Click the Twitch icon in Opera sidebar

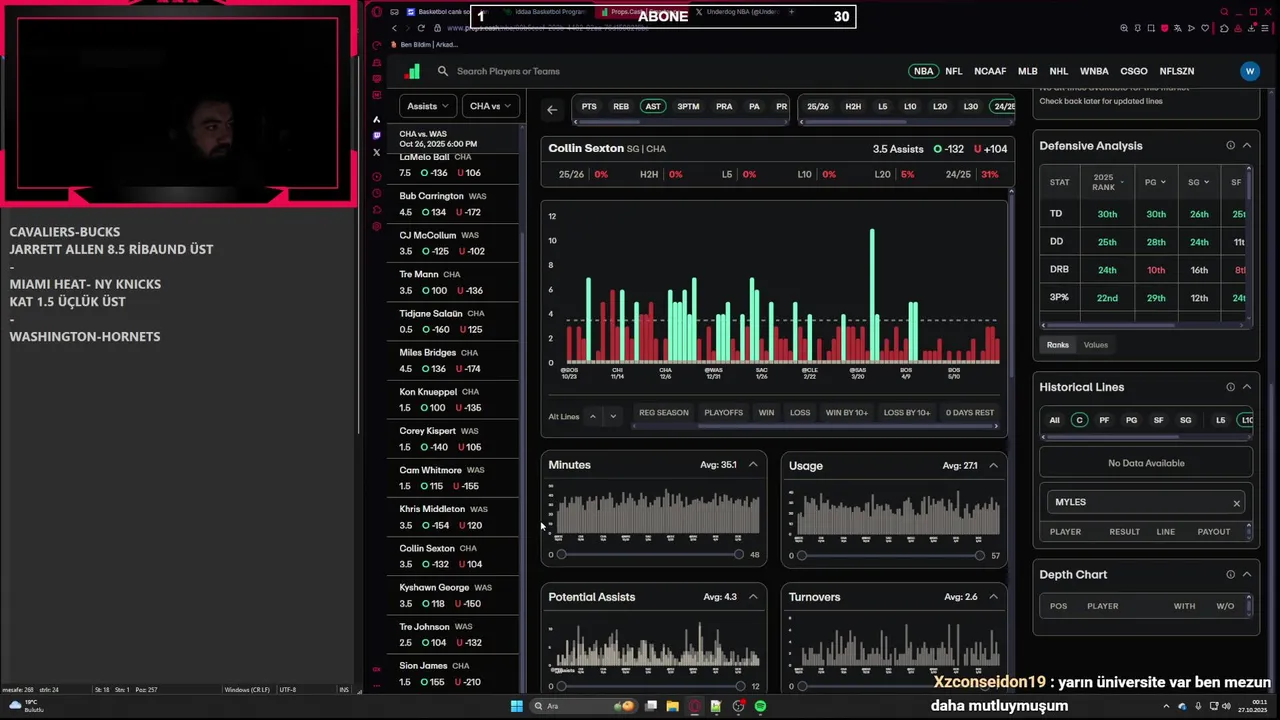tap(376, 135)
